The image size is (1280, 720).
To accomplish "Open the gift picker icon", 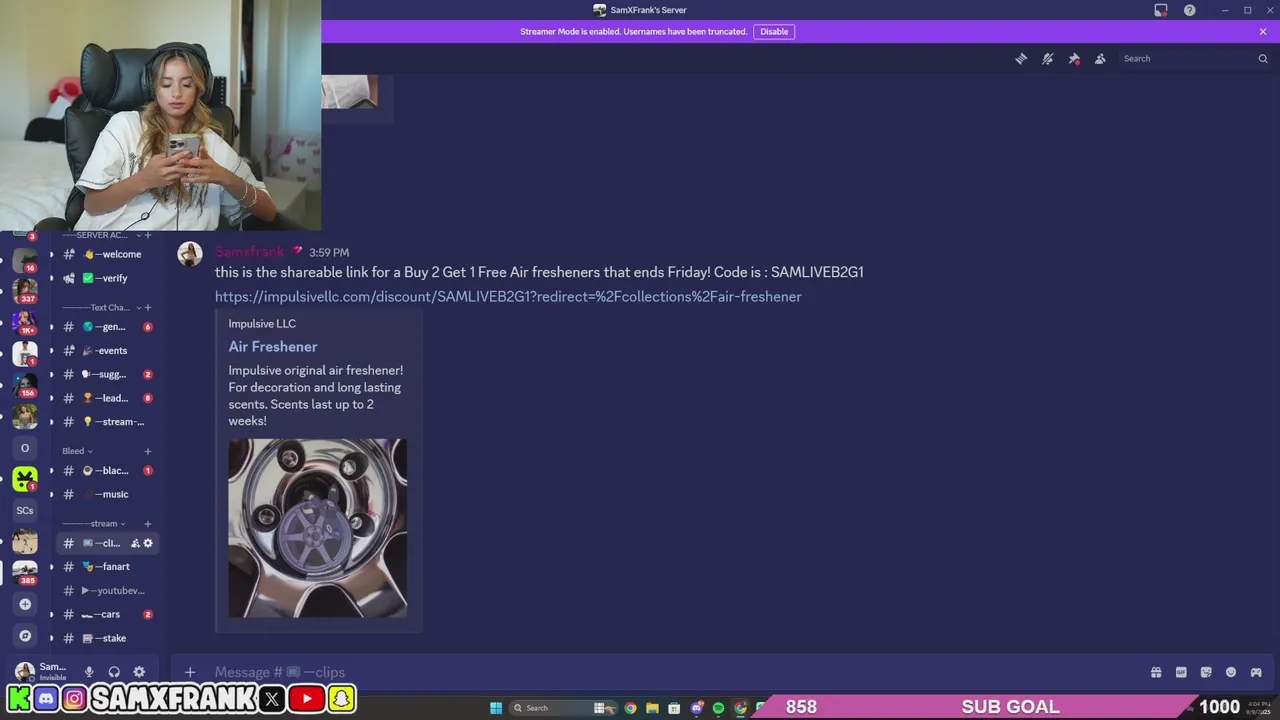I will tap(1156, 672).
